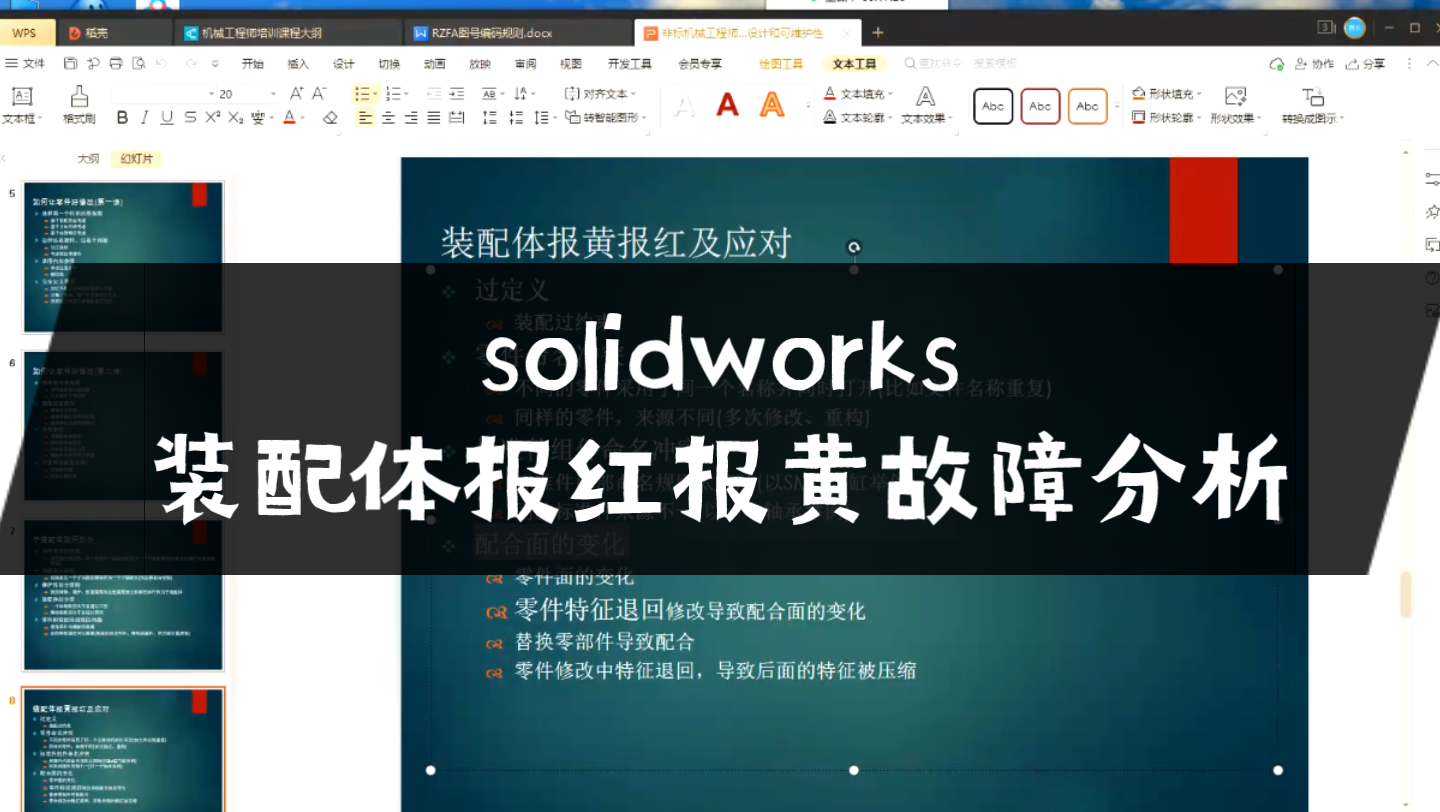1440x812 pixels.
Task: Open 文本效果 text effects
Action: pos(925,105)
